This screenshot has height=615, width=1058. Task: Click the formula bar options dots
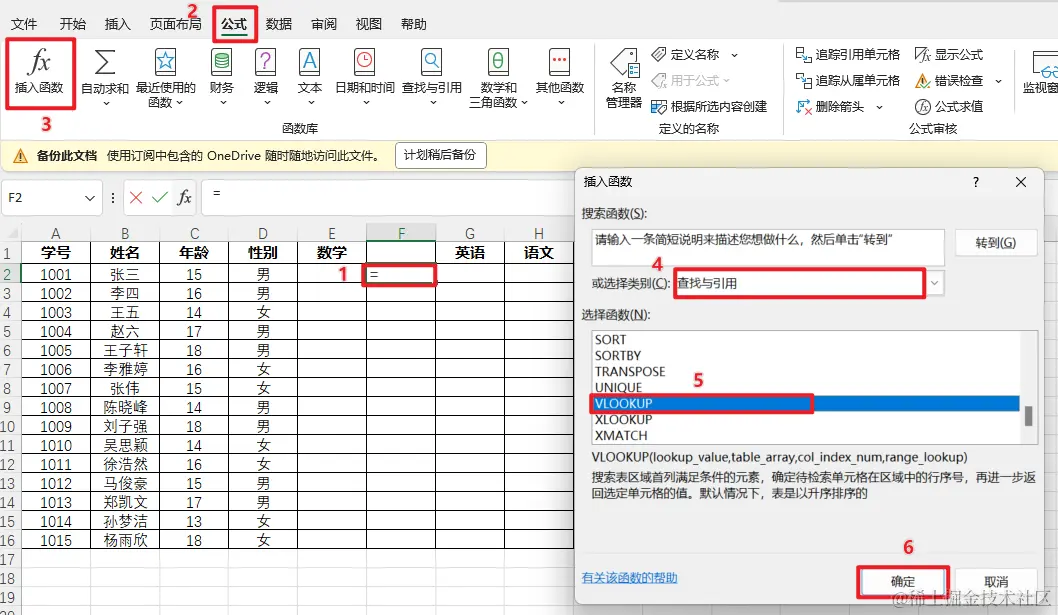113,198
